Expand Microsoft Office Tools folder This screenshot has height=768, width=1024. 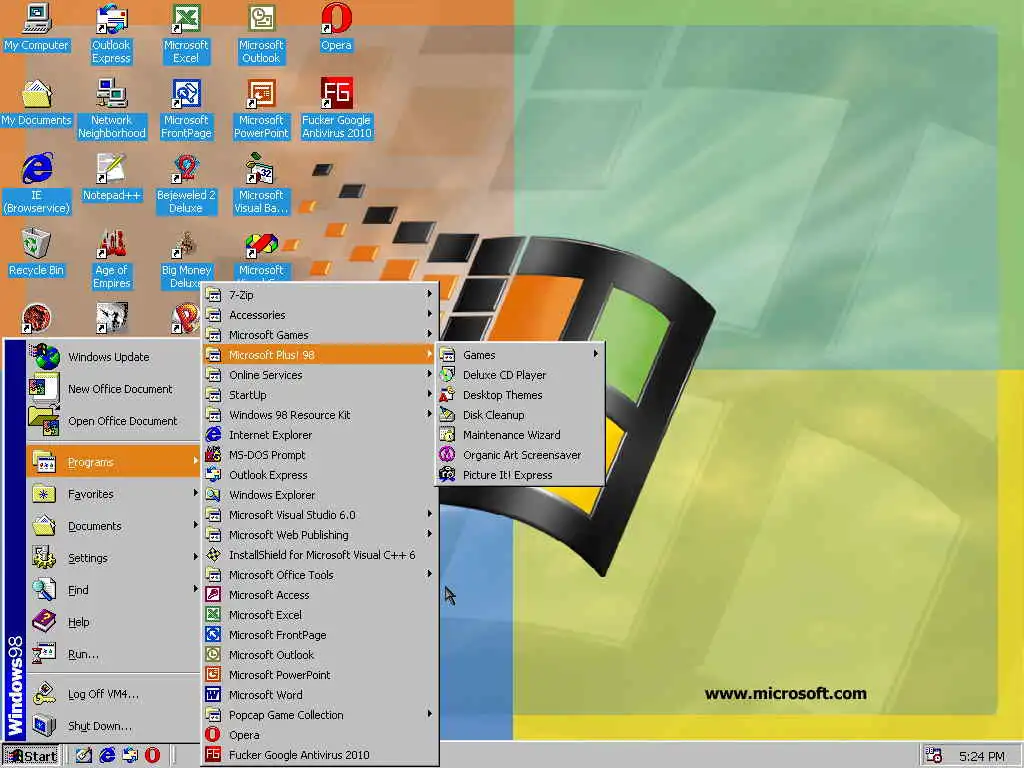point(319,575)
